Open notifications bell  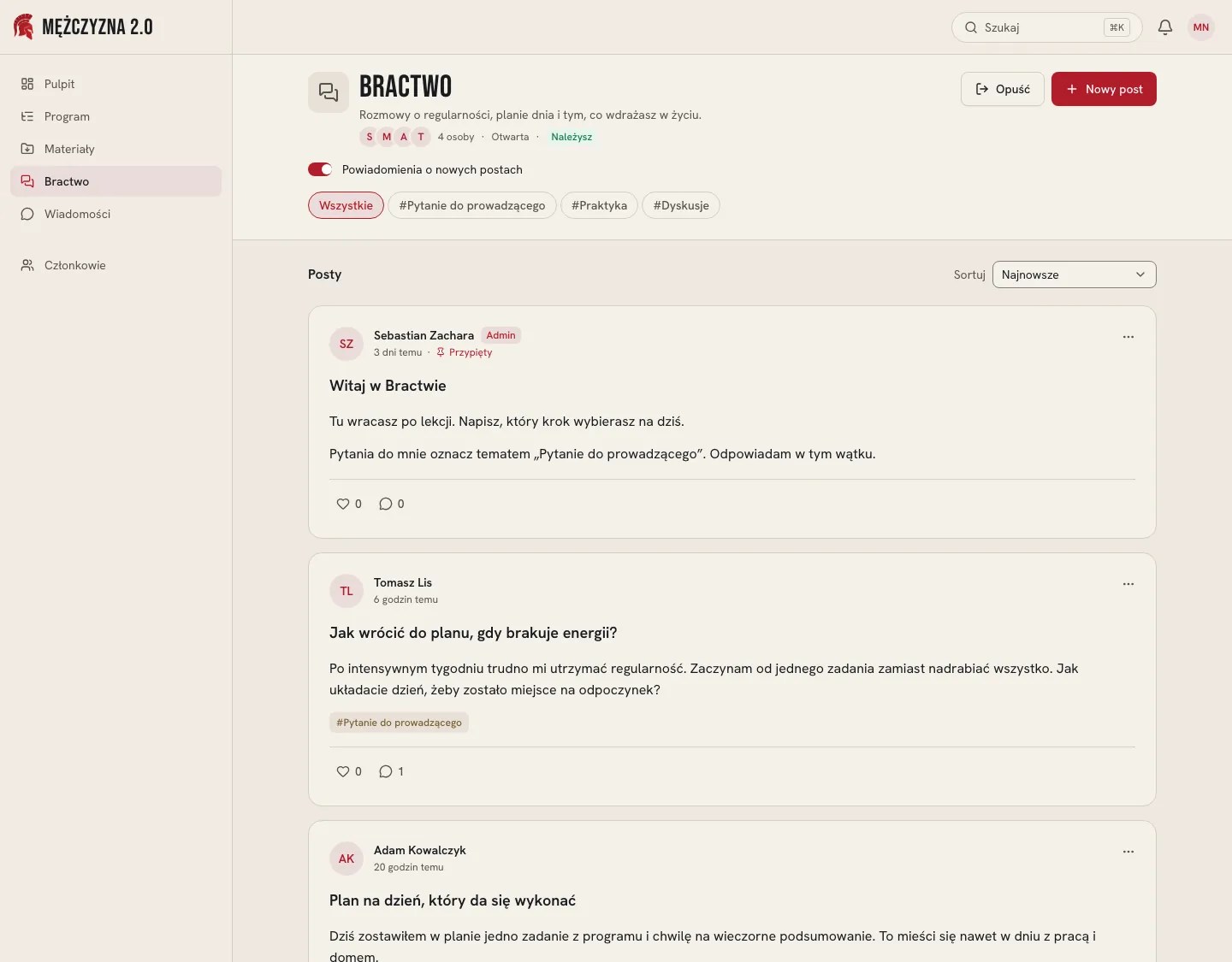click(x=1165, y=27)
